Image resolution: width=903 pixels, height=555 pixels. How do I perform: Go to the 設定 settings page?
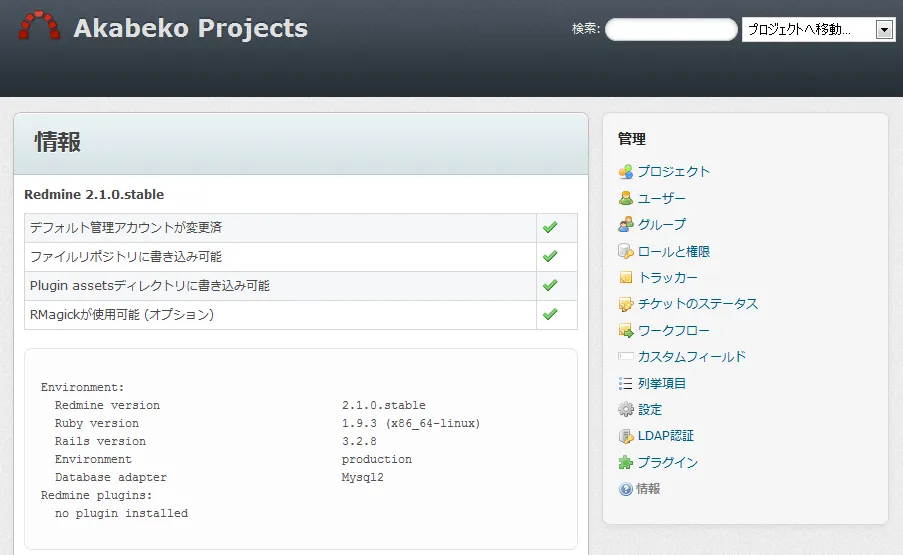pos(650,409)
